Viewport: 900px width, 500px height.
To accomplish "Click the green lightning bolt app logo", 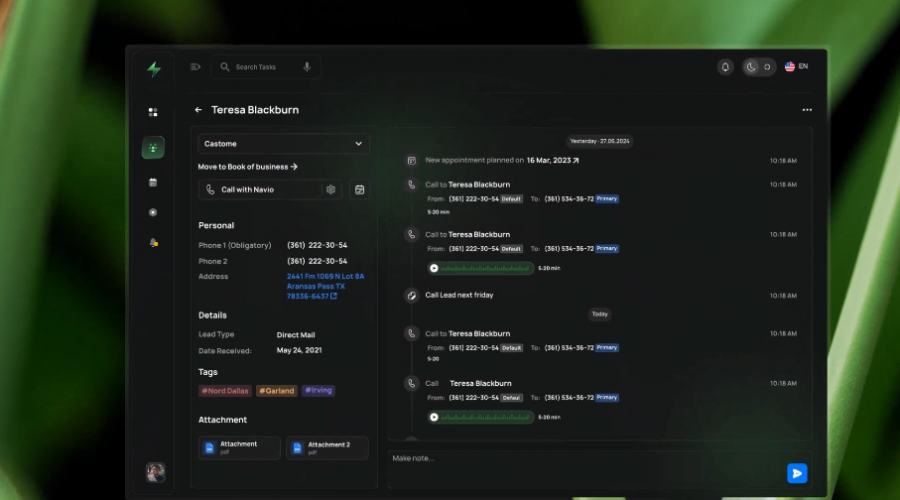I will tap(154, 69).
